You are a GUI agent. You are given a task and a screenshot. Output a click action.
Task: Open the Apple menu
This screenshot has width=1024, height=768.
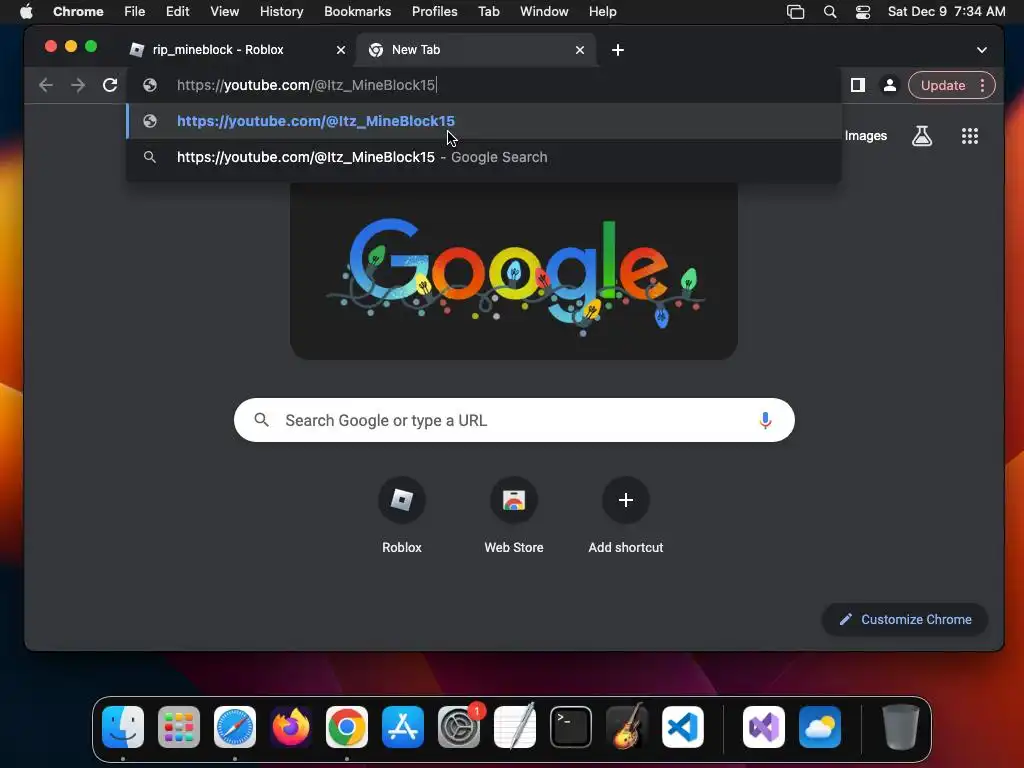click(26, 11)
